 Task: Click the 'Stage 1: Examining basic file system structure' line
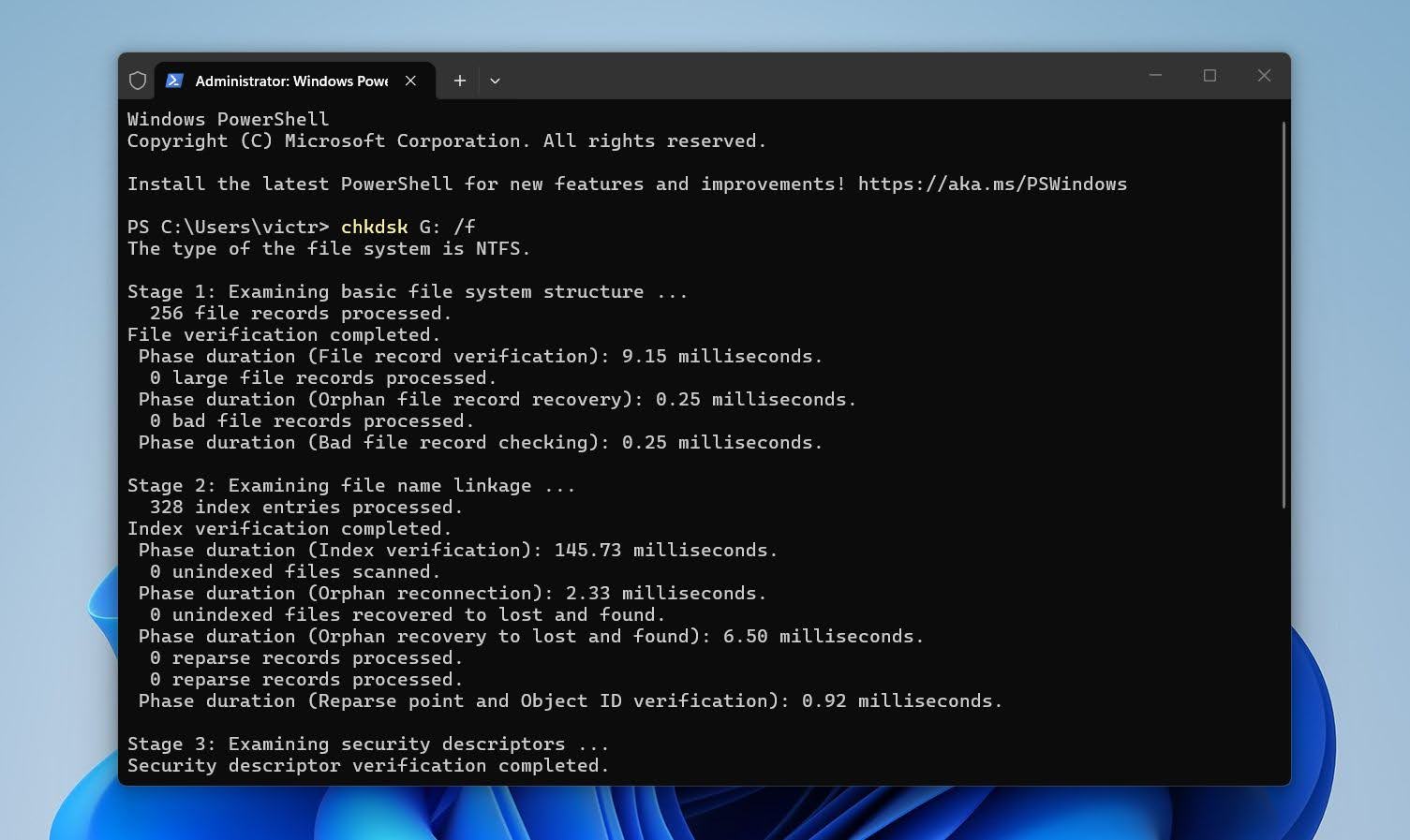pyautogui.click(x=406, y=291)
